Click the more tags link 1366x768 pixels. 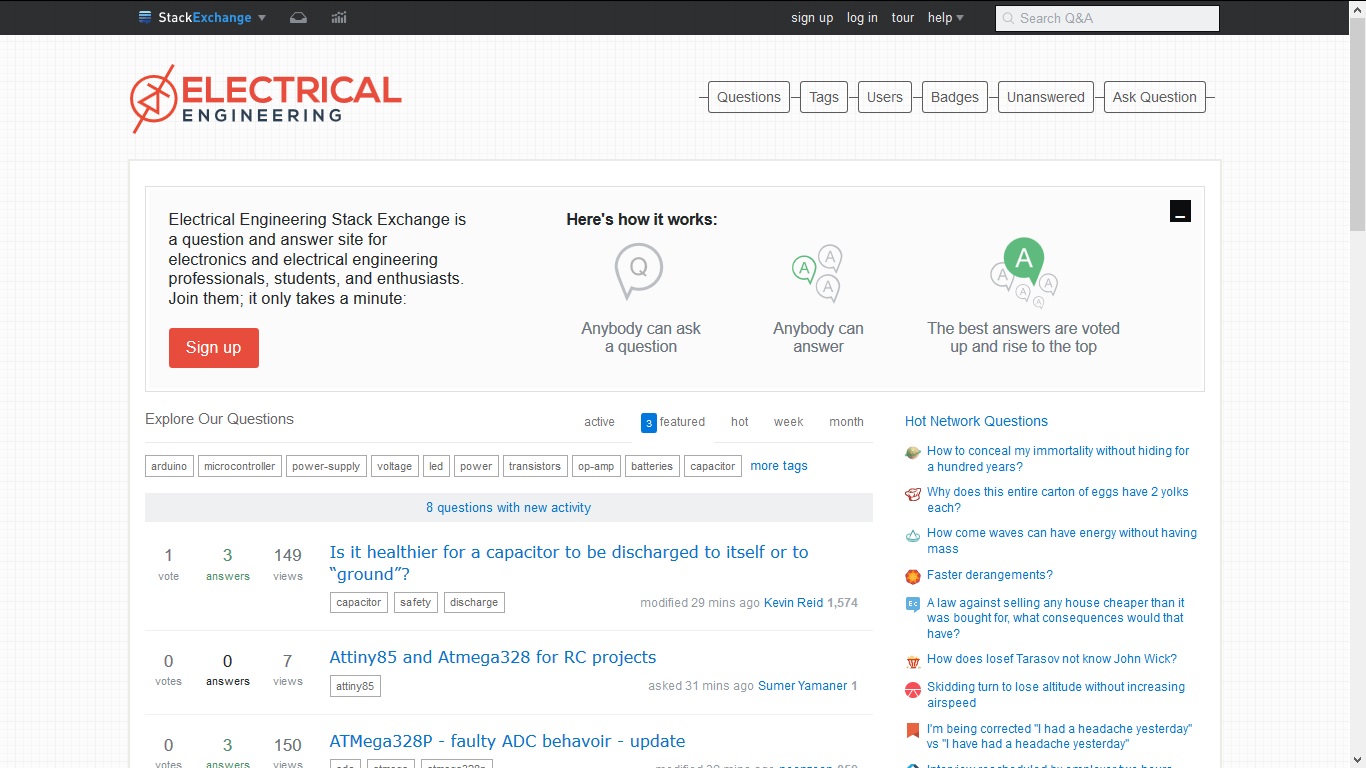click(x=779, y=466)
